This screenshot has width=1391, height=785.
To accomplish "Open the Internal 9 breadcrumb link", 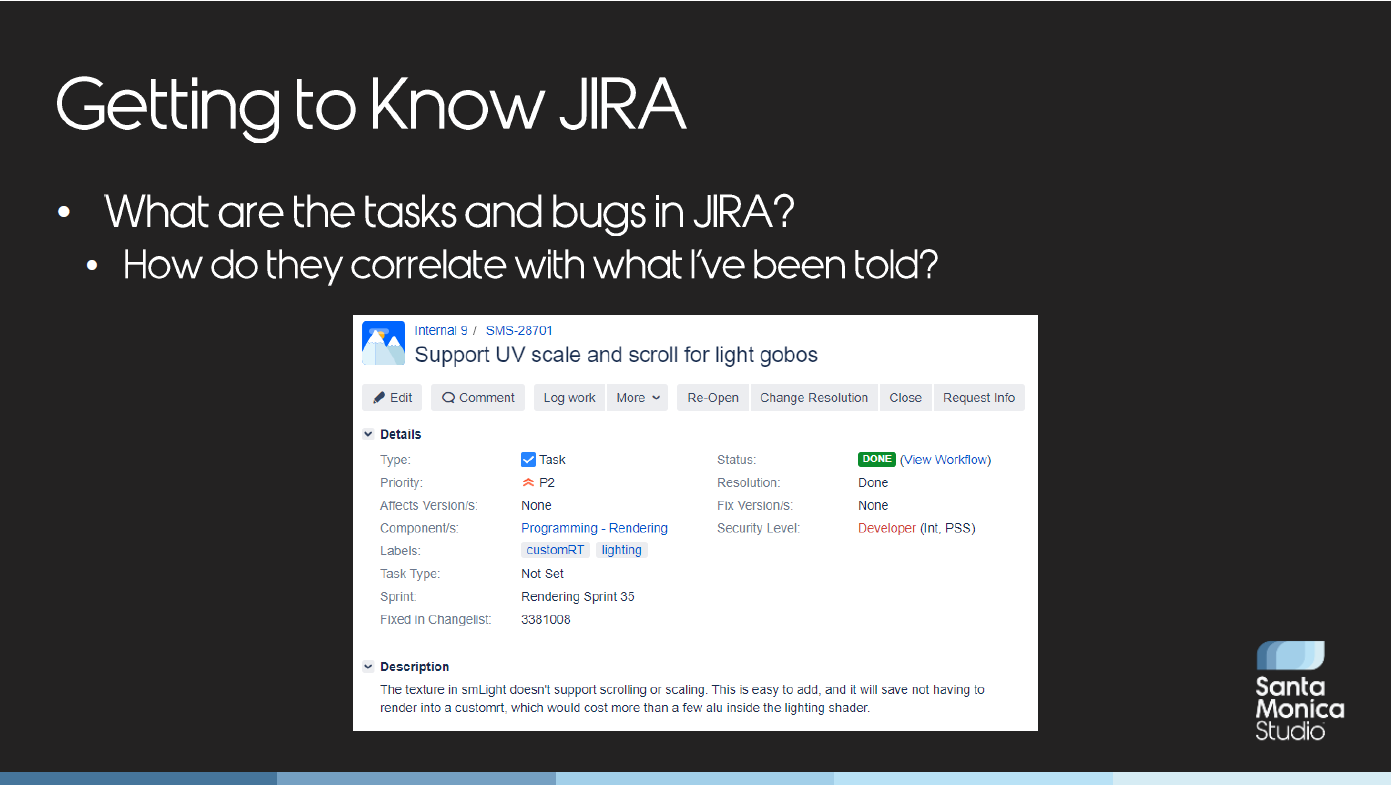I will point(441,330).
